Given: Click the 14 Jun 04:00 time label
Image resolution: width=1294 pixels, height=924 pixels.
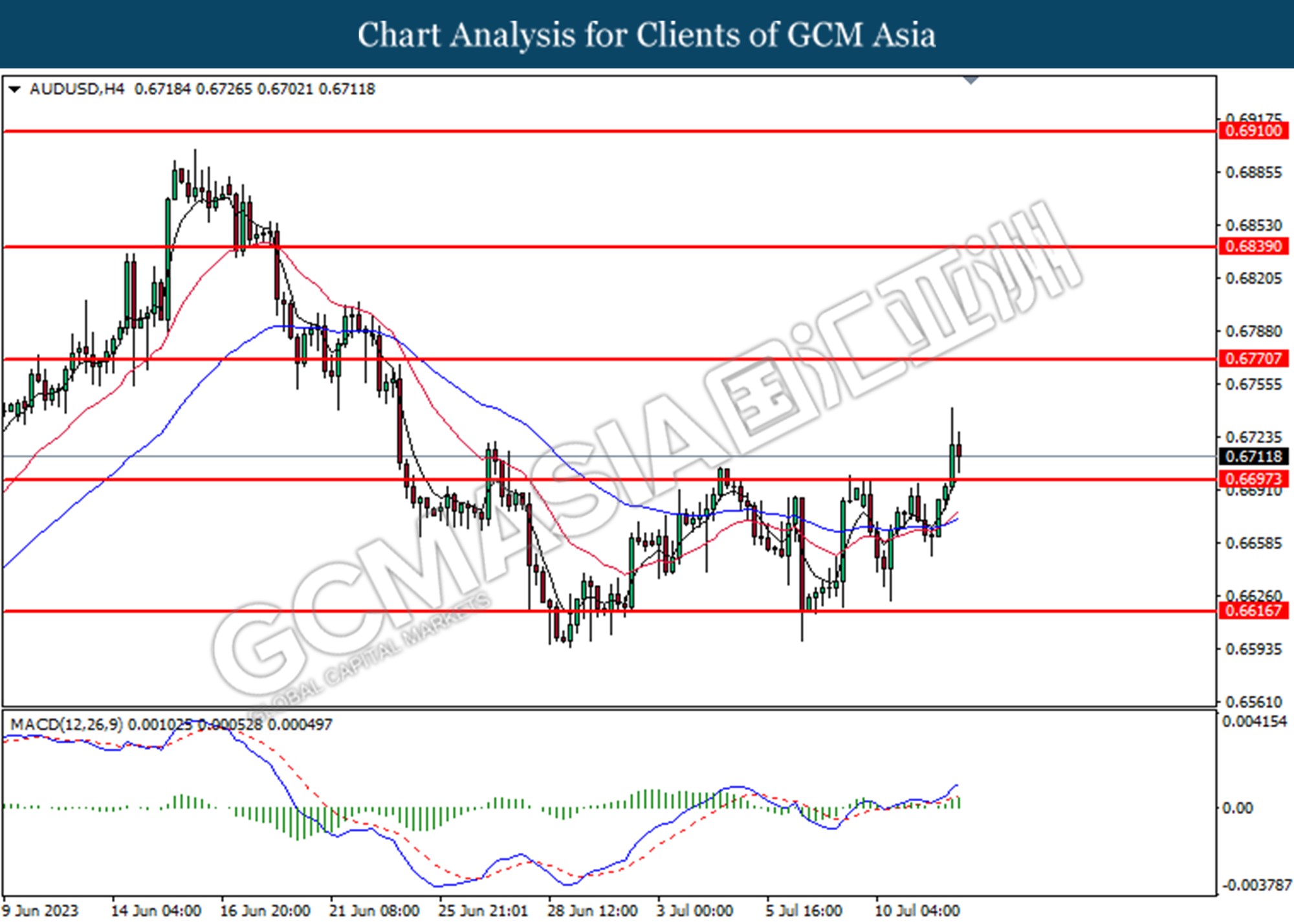Looking at the screenshot, I should [x=156, y=911].
